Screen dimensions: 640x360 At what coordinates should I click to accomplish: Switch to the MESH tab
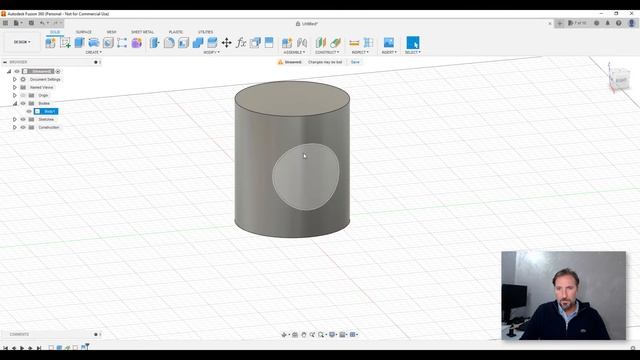tap(111, 32)
